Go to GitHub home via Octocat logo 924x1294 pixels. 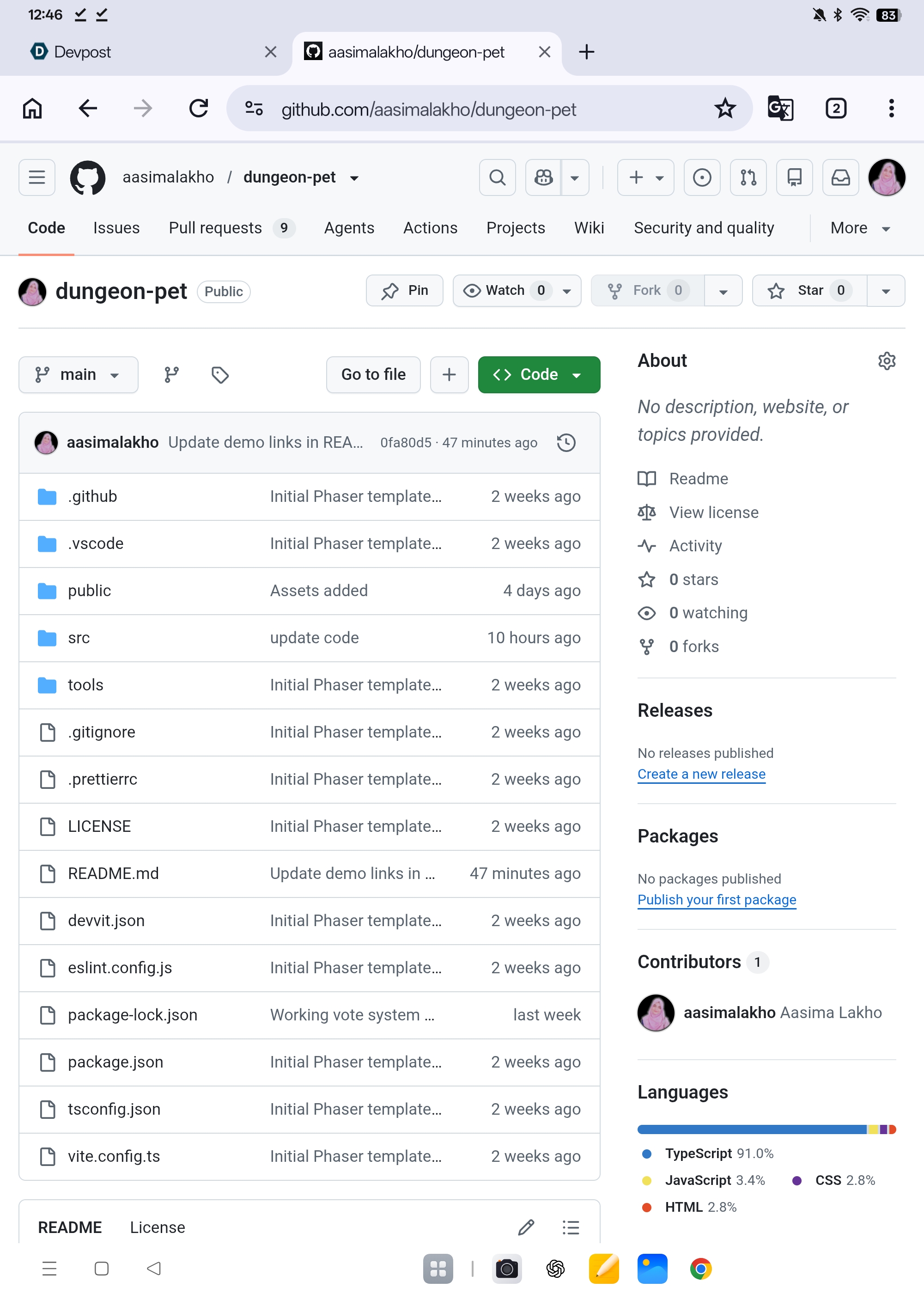(x=88, y=177)
